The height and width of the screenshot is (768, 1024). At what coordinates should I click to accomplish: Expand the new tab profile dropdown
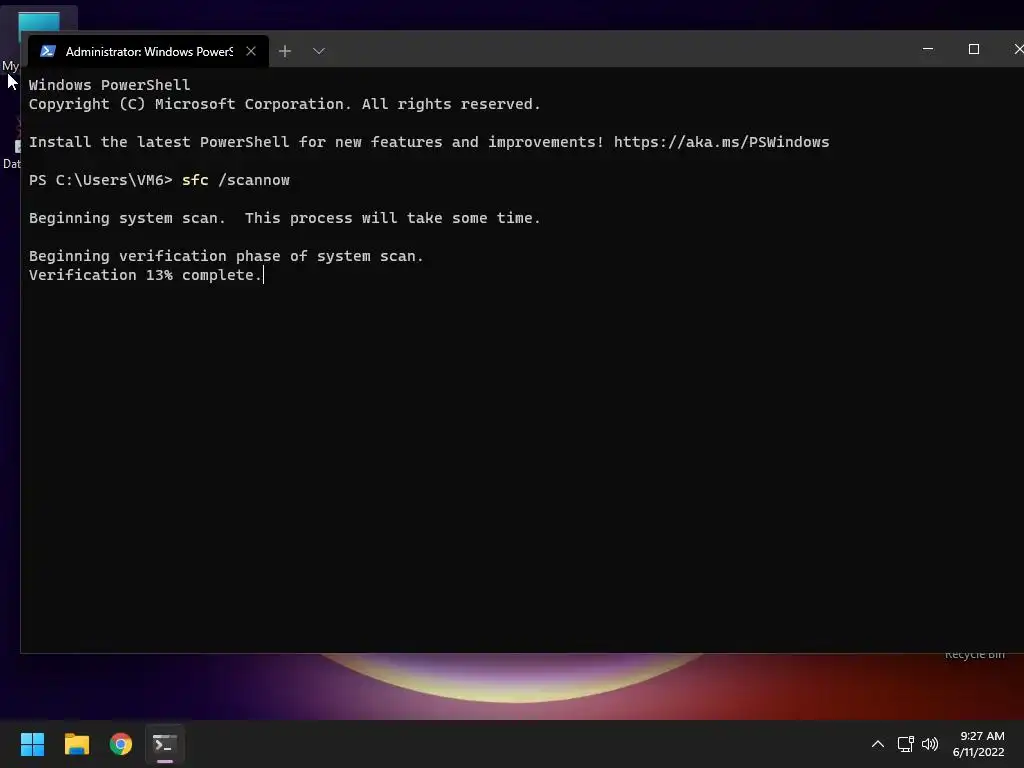tap(319, 51)
